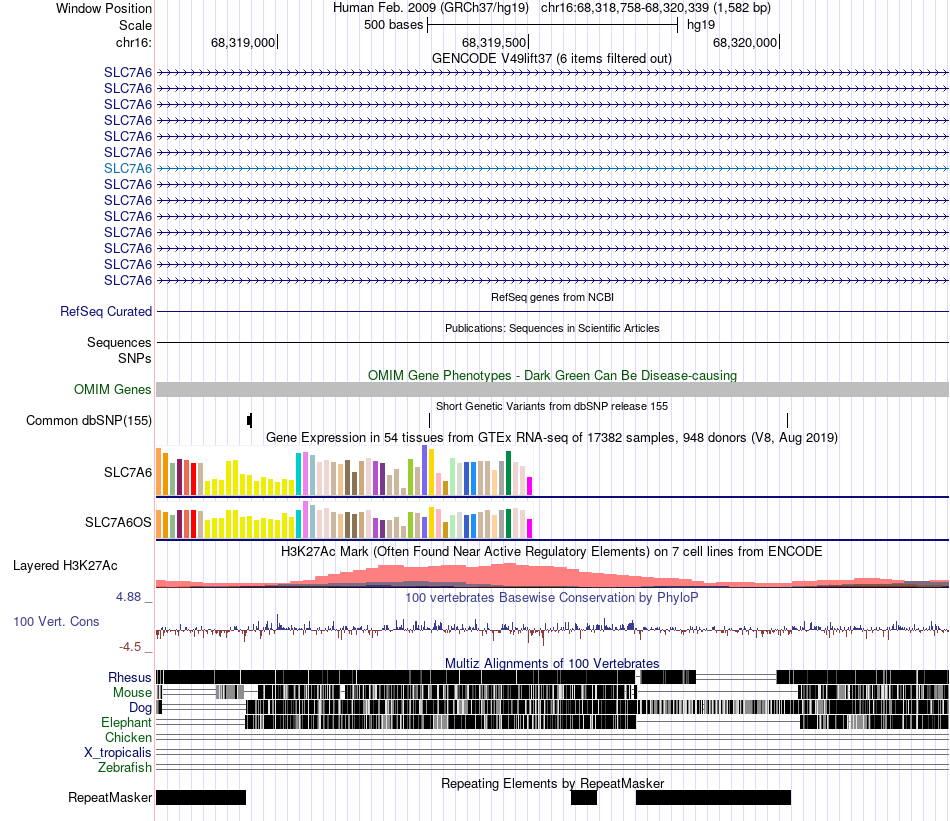Click the leftmost RepeatMasker block
Screen dimensions: 950x821
(201, 798)
